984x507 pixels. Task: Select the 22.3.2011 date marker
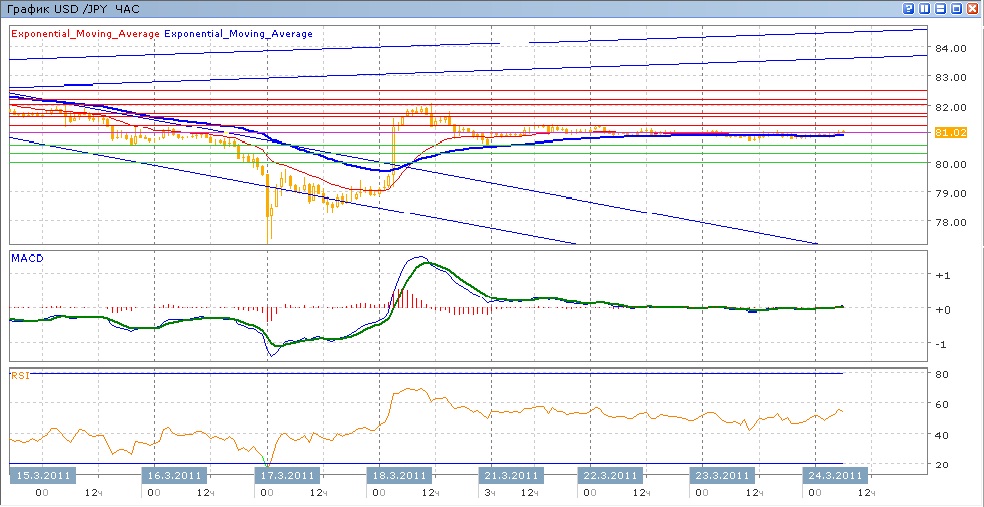(x=609, y=475)
